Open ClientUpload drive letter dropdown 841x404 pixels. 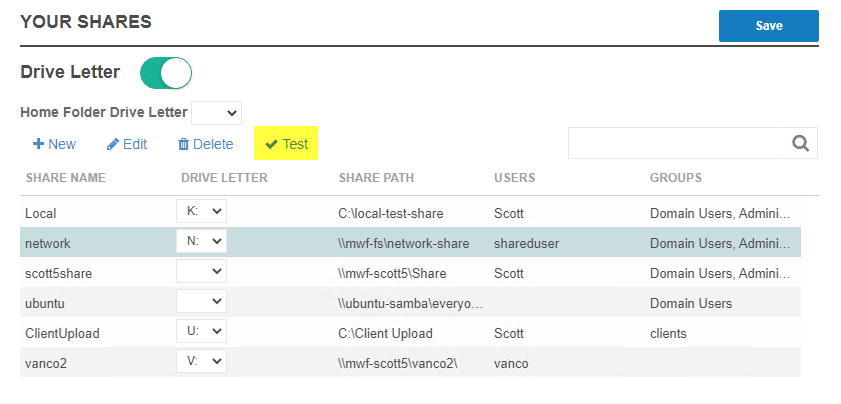pos(201,331)
